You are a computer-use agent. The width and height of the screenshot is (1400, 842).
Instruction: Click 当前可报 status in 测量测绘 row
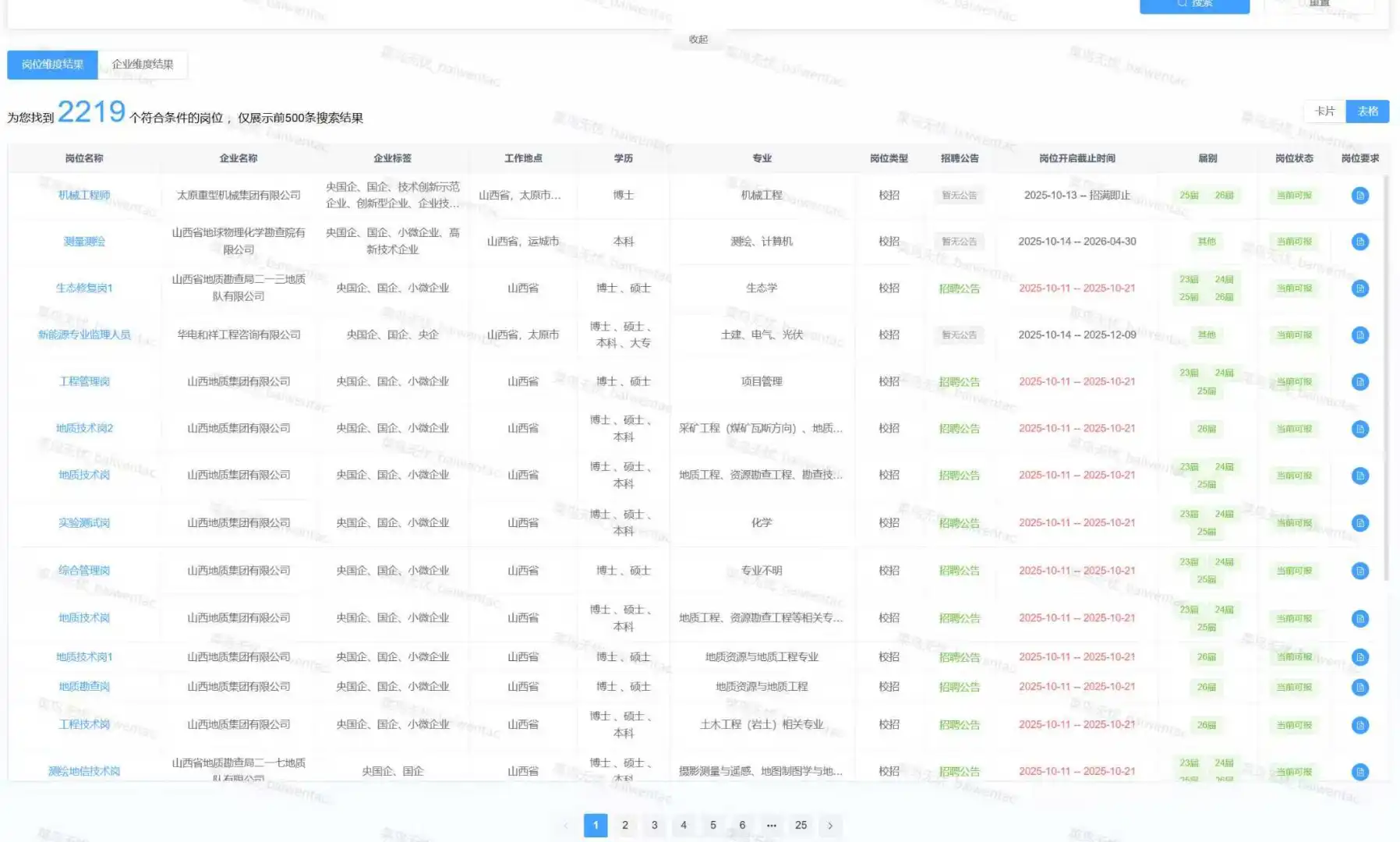coord(1294,242)
